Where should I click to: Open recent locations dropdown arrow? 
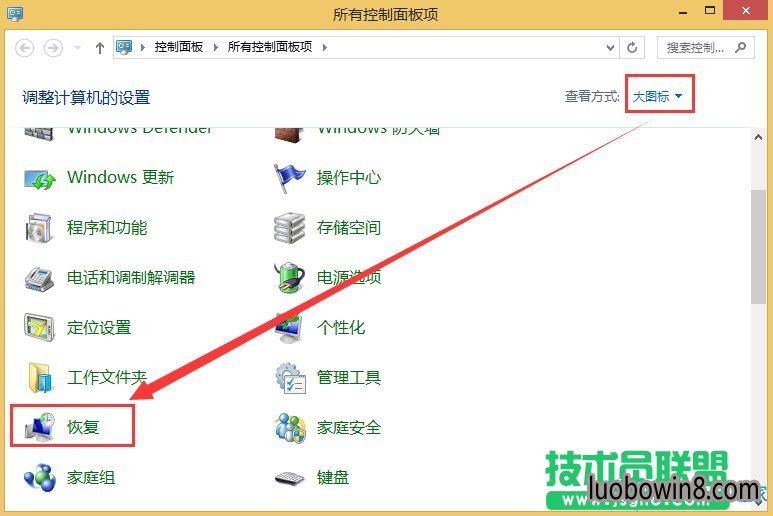(77, 48)
